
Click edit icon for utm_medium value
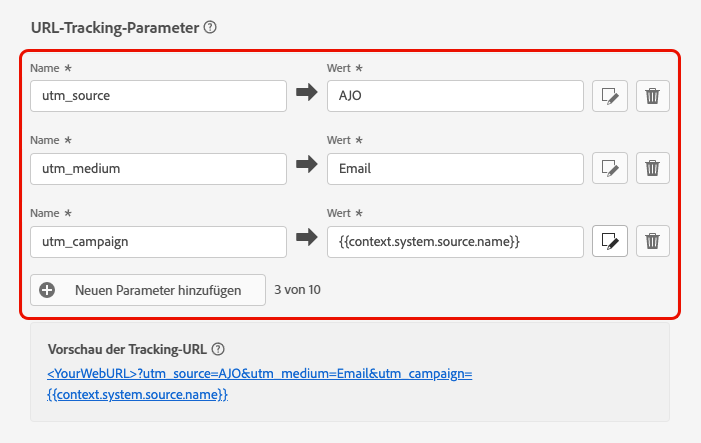(x=610, y=168)
